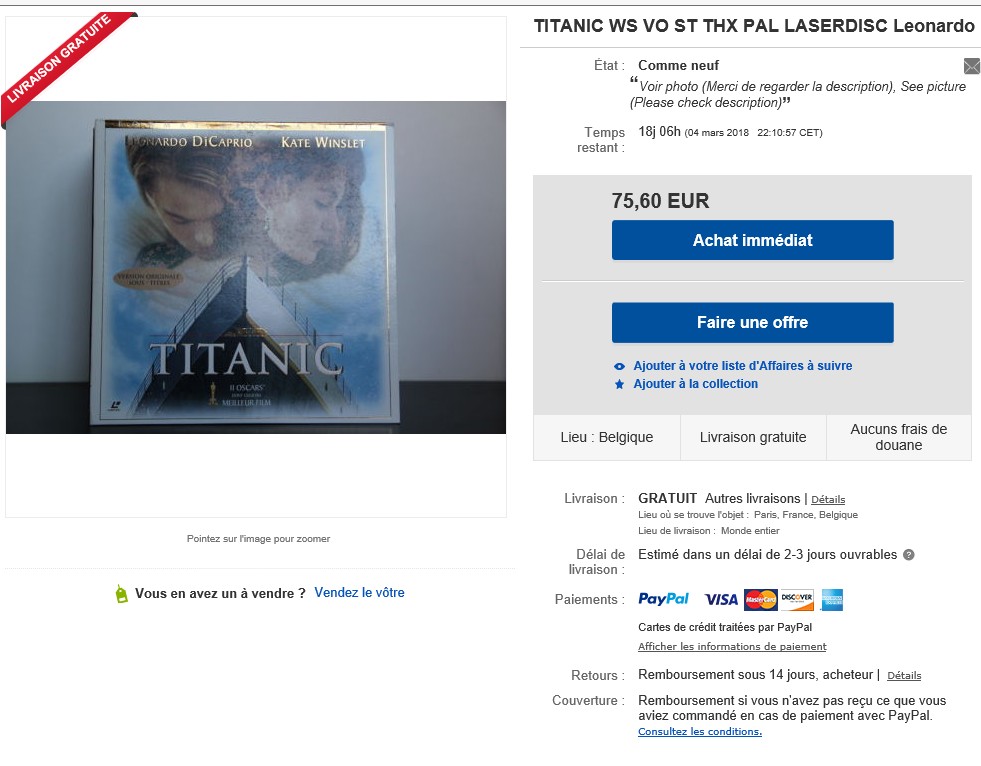This screenshot has width=981, height=766.
Task: Add item via Ajouter à votre liste d'Affaires à suivre
Action: pyautogui.click(x=743, y=366)
